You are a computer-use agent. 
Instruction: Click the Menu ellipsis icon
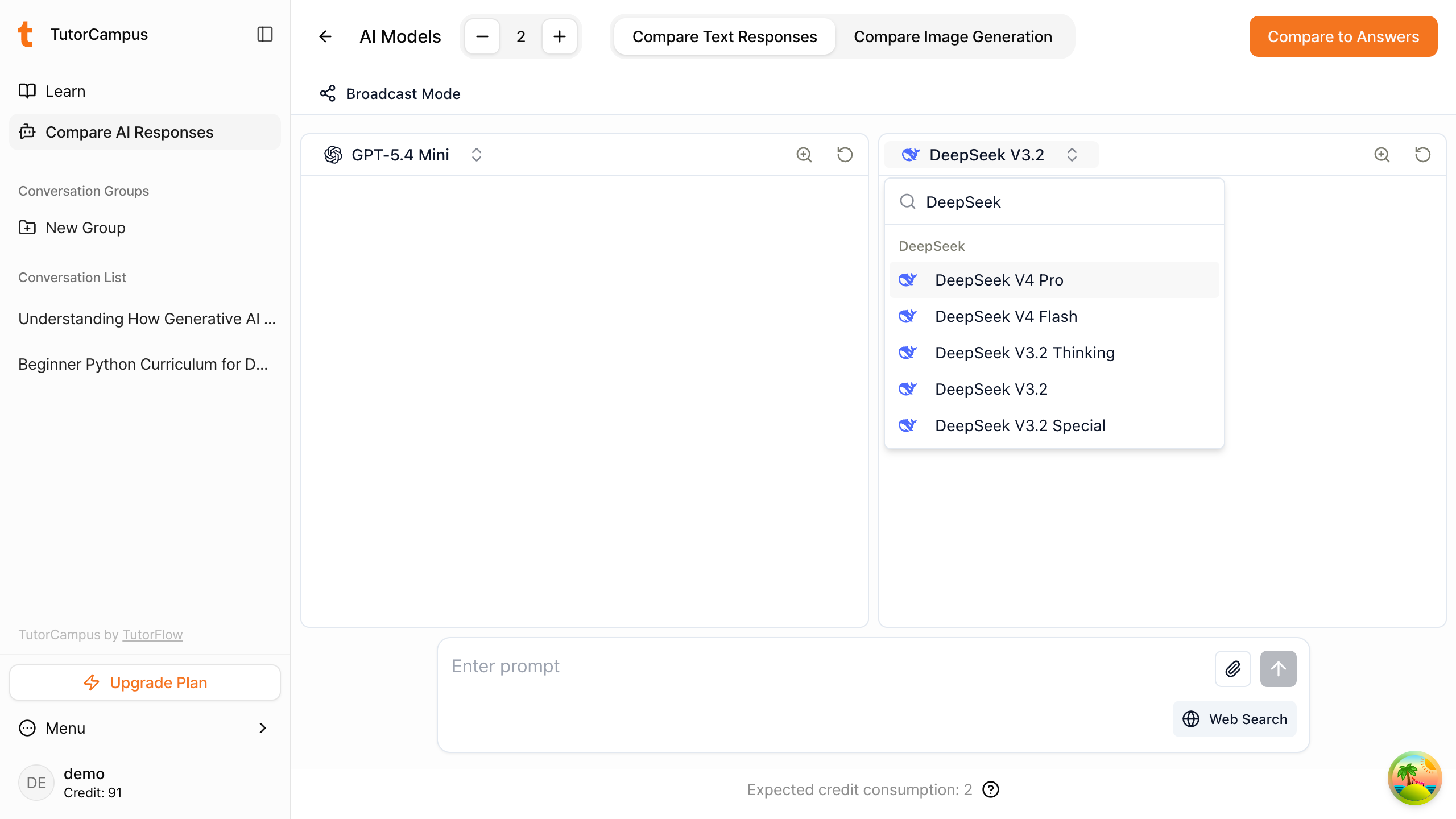[27, 728]
